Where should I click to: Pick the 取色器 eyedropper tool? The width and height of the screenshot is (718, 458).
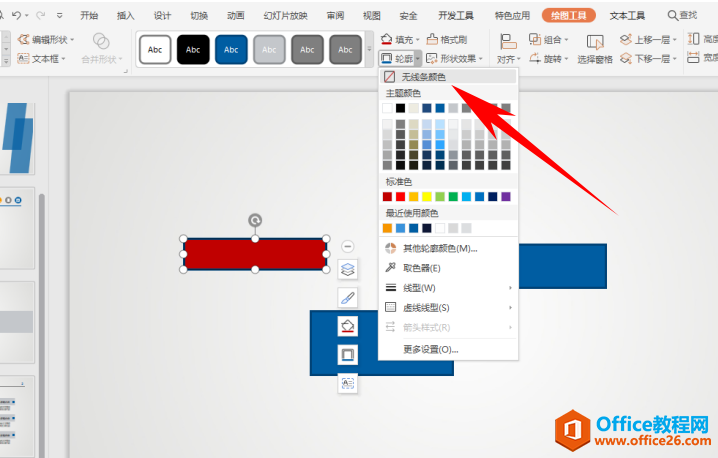pyautogui.click(x=421, y=268)
